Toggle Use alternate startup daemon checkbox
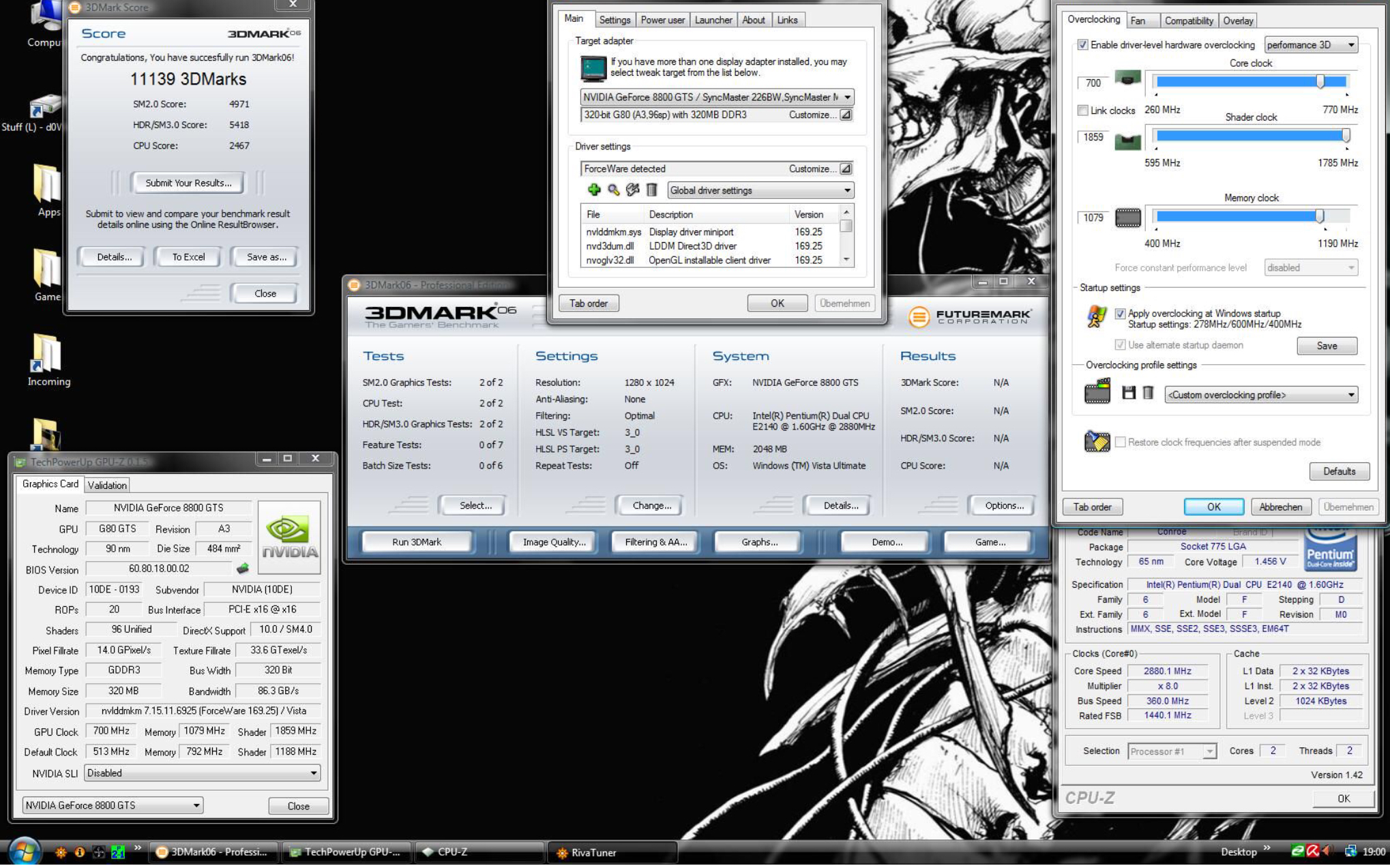The width and height of the screenshot is (1390, 868). pos(1120,345)
